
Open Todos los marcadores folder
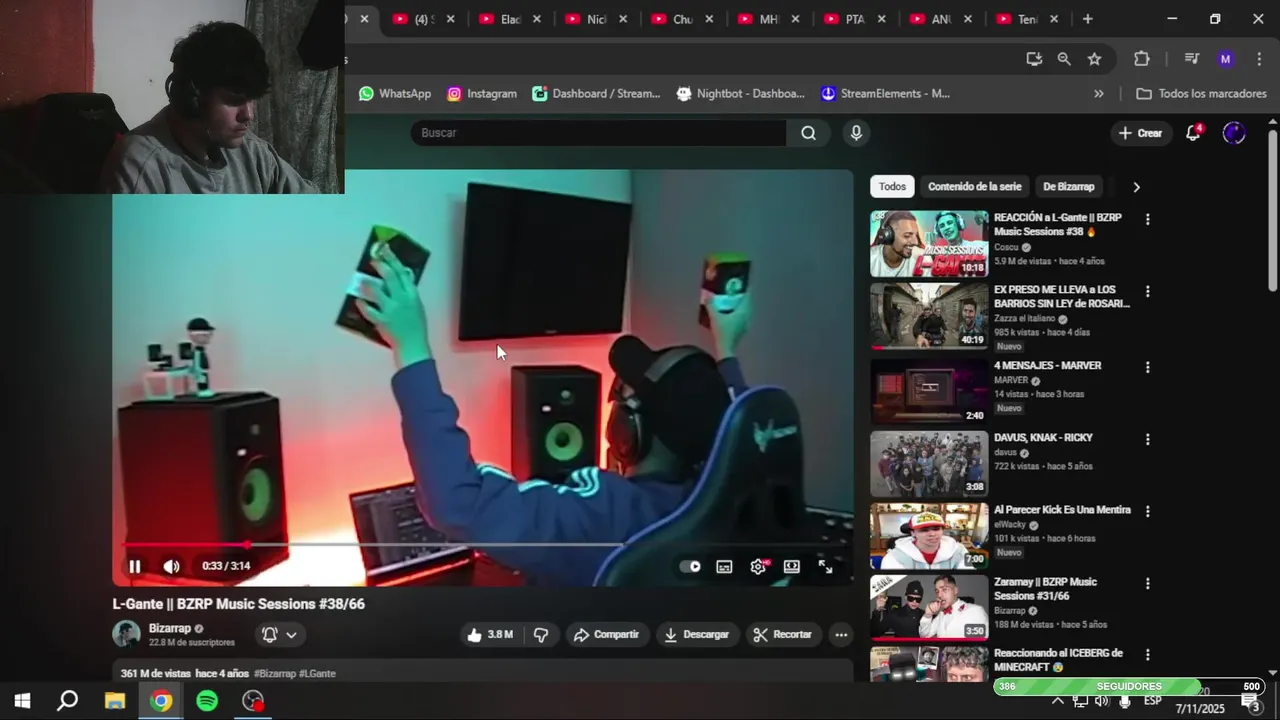pyautogui.click(x=1201, y=93)
